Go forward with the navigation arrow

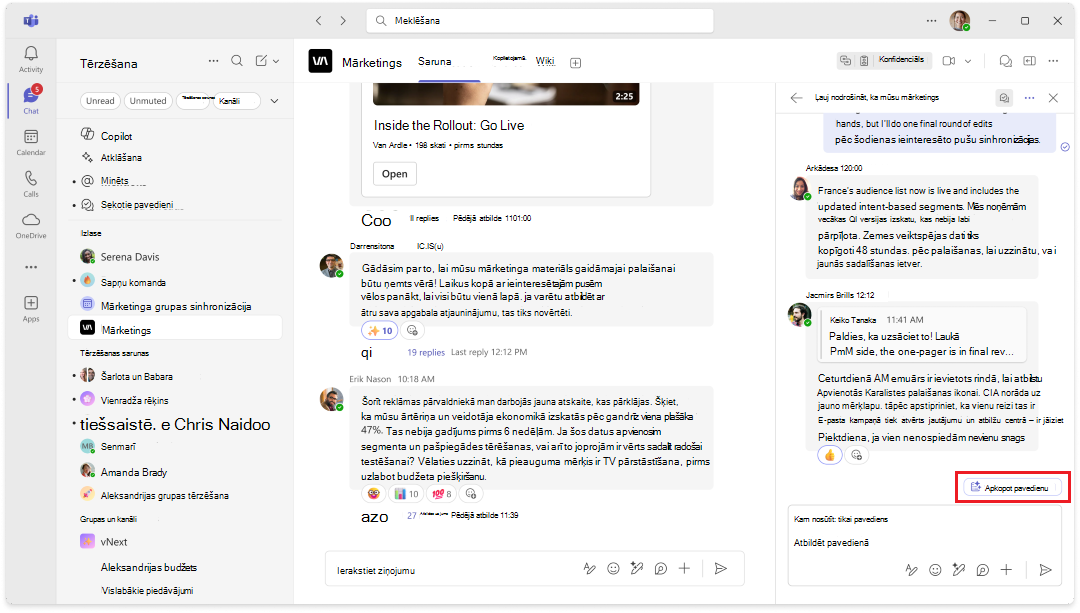343,21
